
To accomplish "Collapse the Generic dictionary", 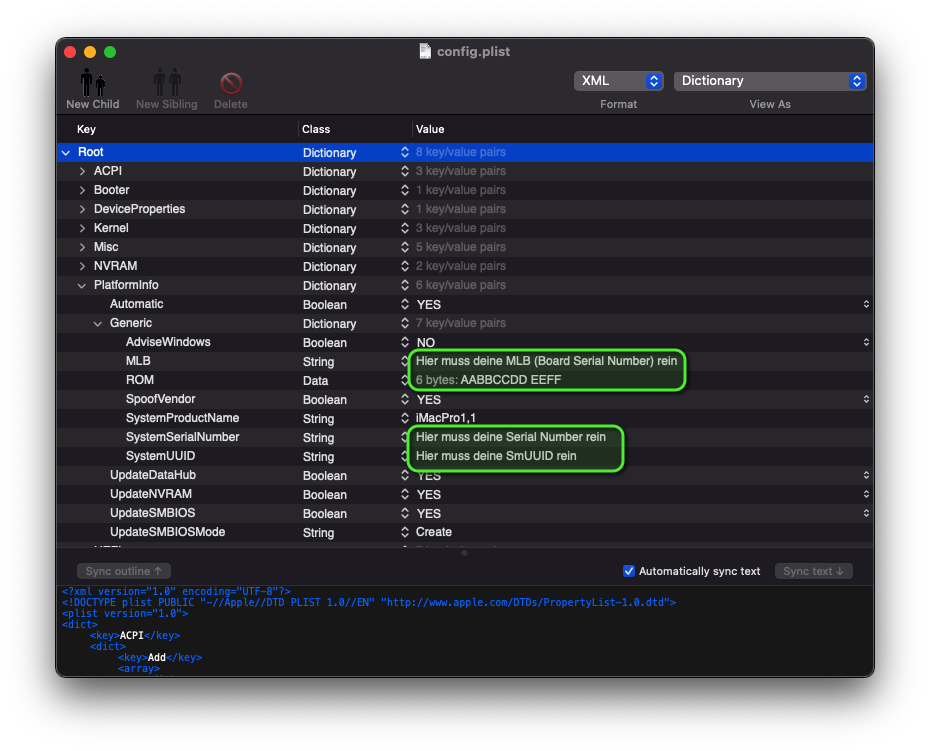I will [x=98, y=324].
